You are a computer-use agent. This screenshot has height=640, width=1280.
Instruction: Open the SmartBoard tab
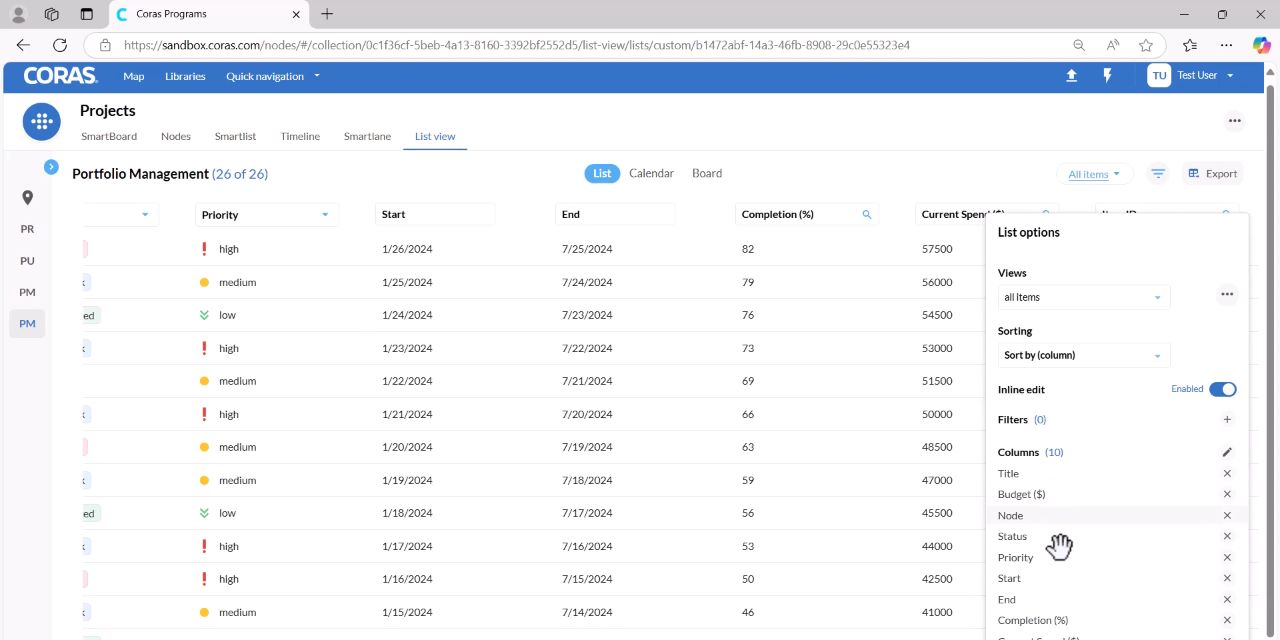coord(109,136)
